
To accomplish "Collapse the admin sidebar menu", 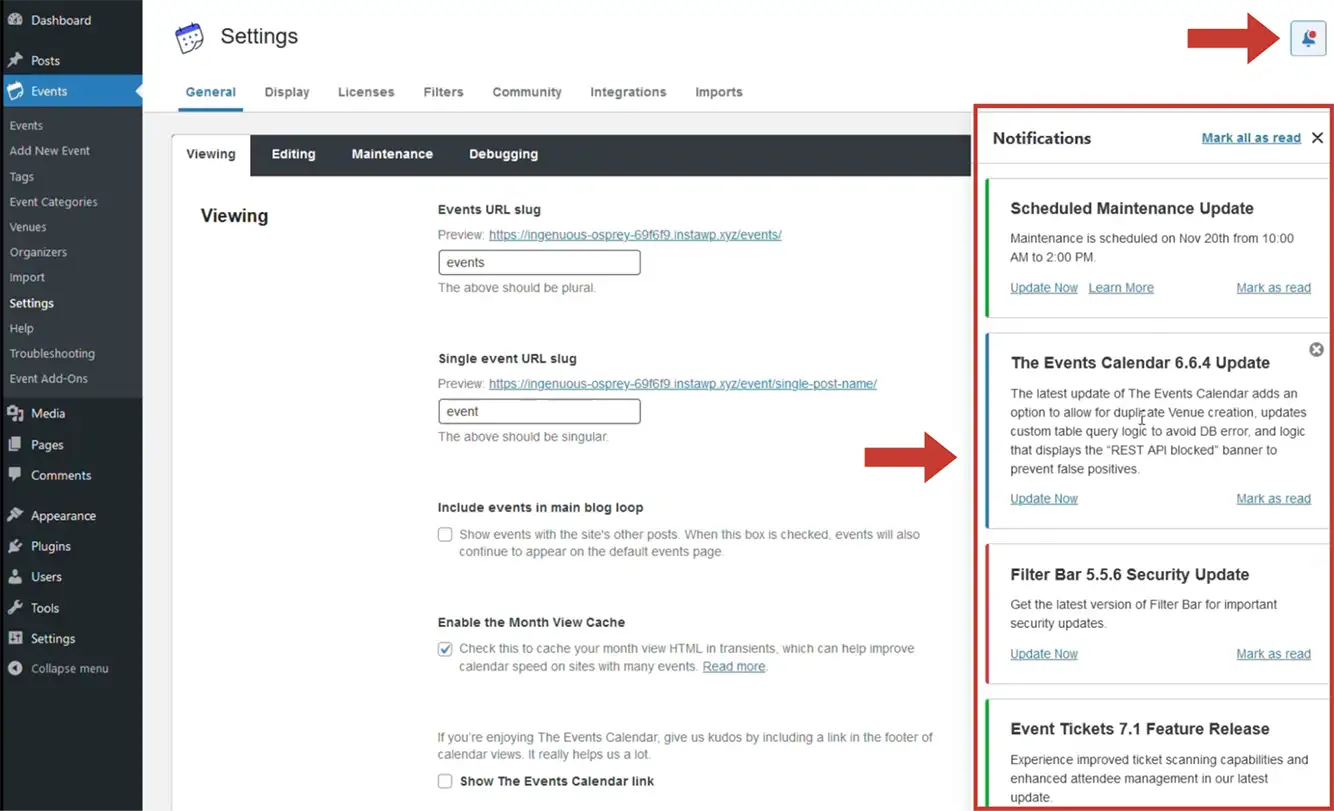I will pyautogui.click(x=69, y=669).
